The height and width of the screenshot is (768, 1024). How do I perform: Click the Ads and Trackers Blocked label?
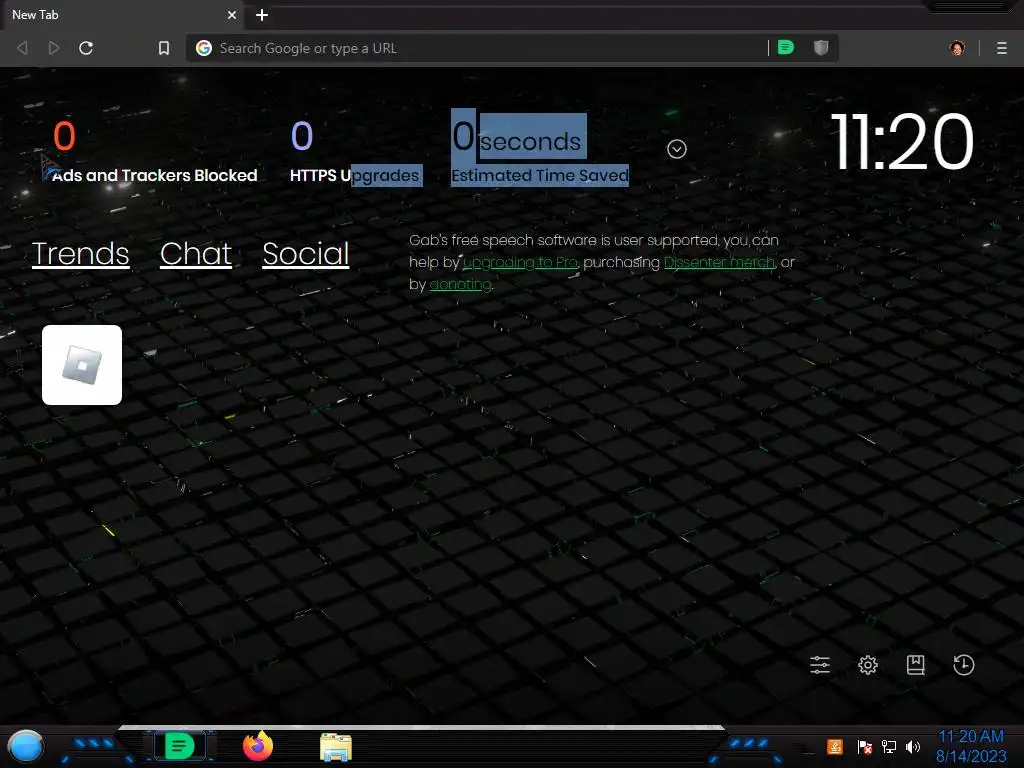155,176
